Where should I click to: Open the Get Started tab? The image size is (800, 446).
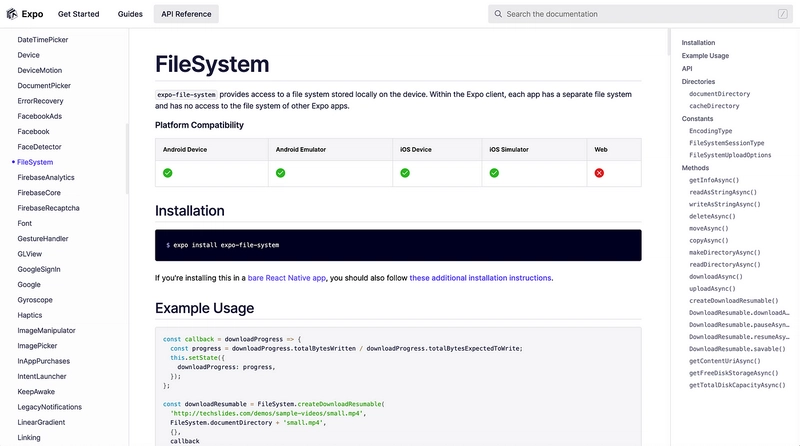coord(79,14)
